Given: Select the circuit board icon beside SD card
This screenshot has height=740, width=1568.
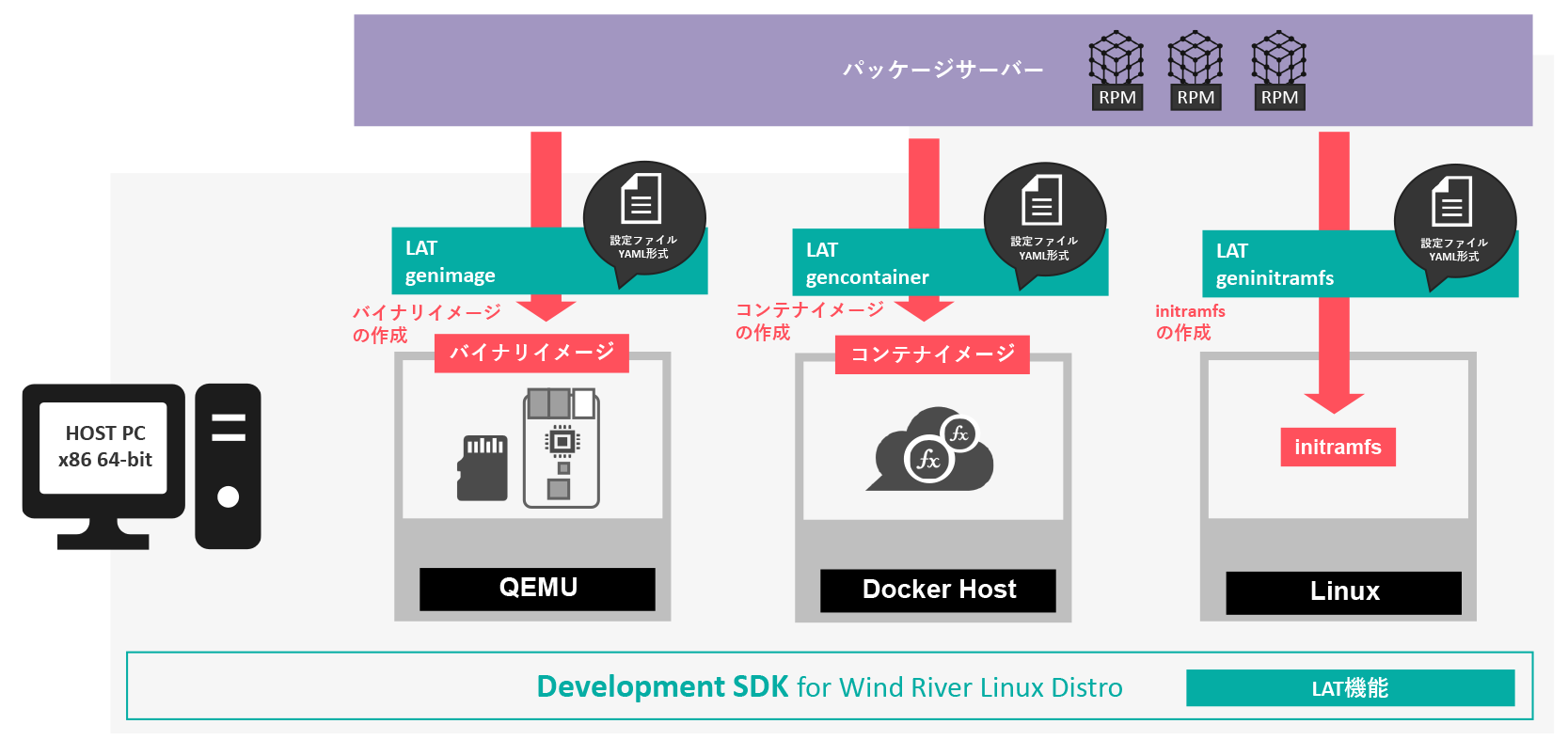Looking at the screenshot, I should pos(562,448).
